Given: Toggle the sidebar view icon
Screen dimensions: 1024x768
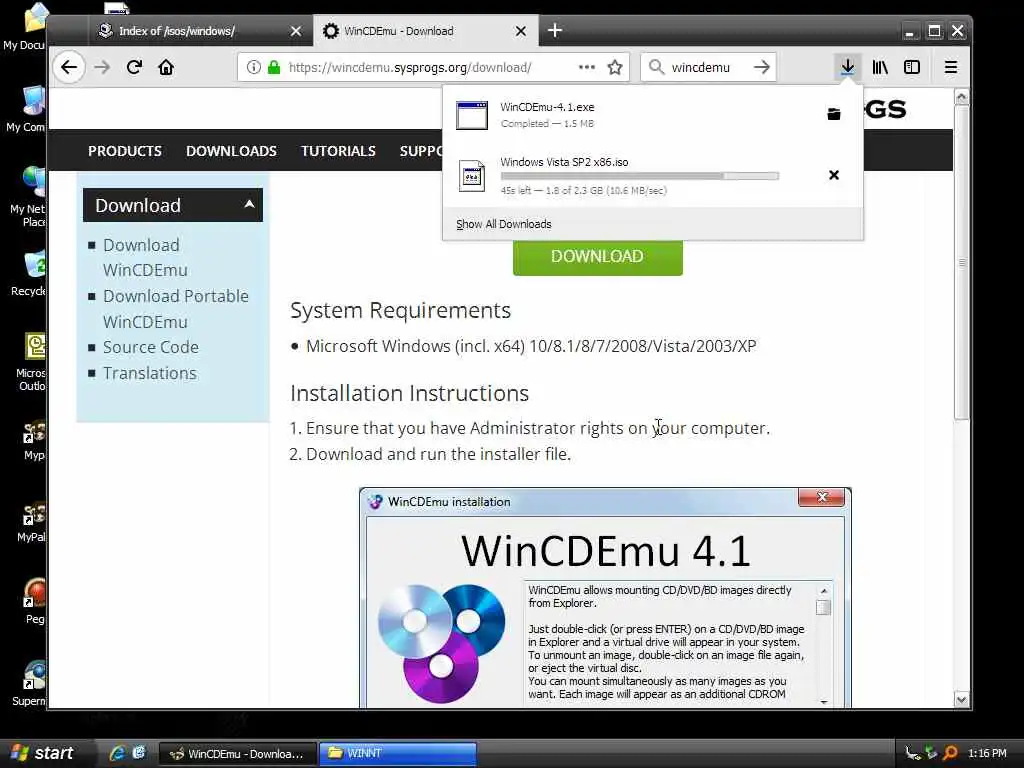Looking at the screenshot, I should pyautogui.click(x=912, y=67).
